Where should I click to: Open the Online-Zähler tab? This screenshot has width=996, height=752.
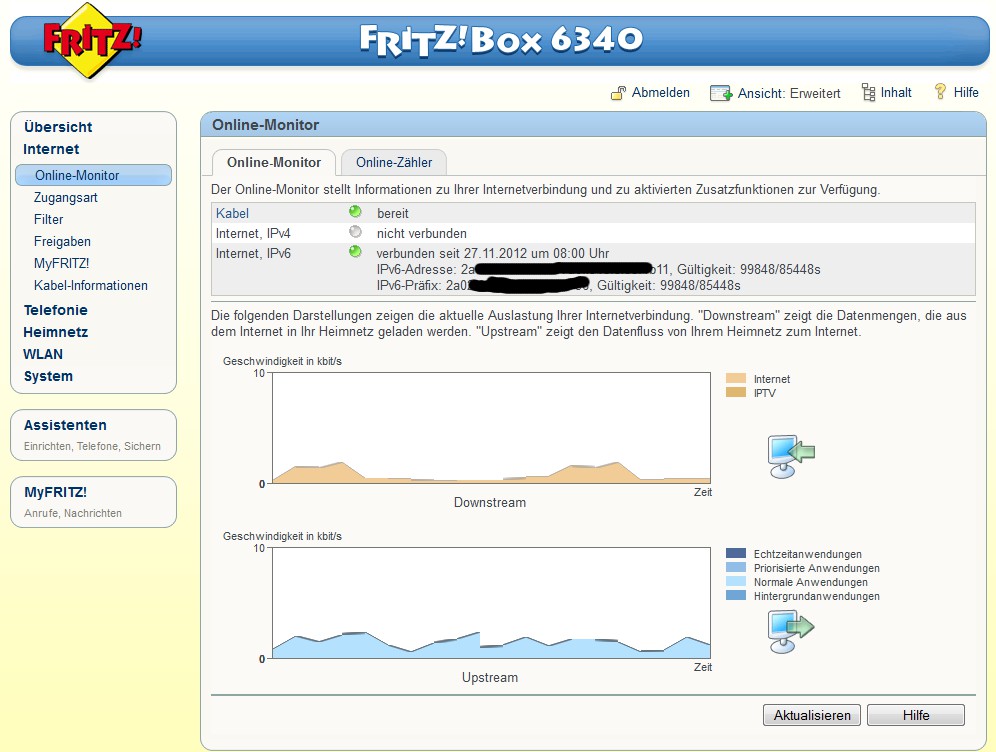[x=394, y=163]
